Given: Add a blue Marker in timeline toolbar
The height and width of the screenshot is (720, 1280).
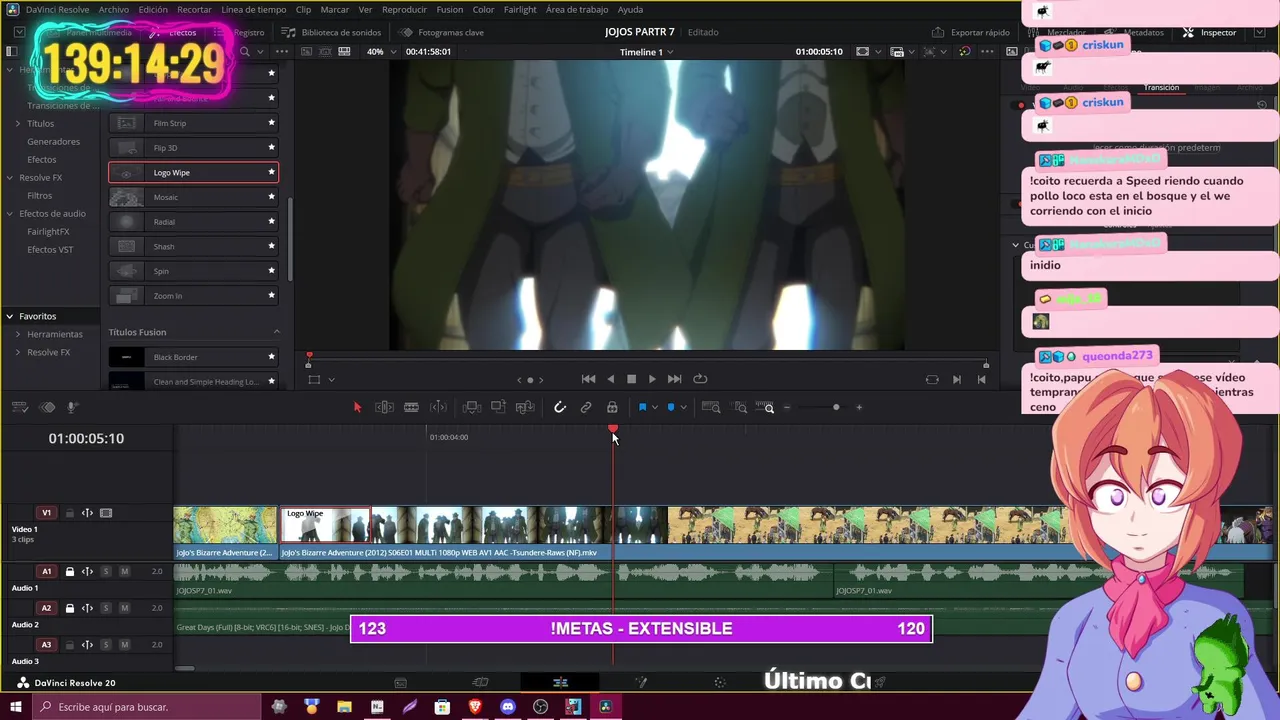Looking at the screenshot, I should 670,407.
